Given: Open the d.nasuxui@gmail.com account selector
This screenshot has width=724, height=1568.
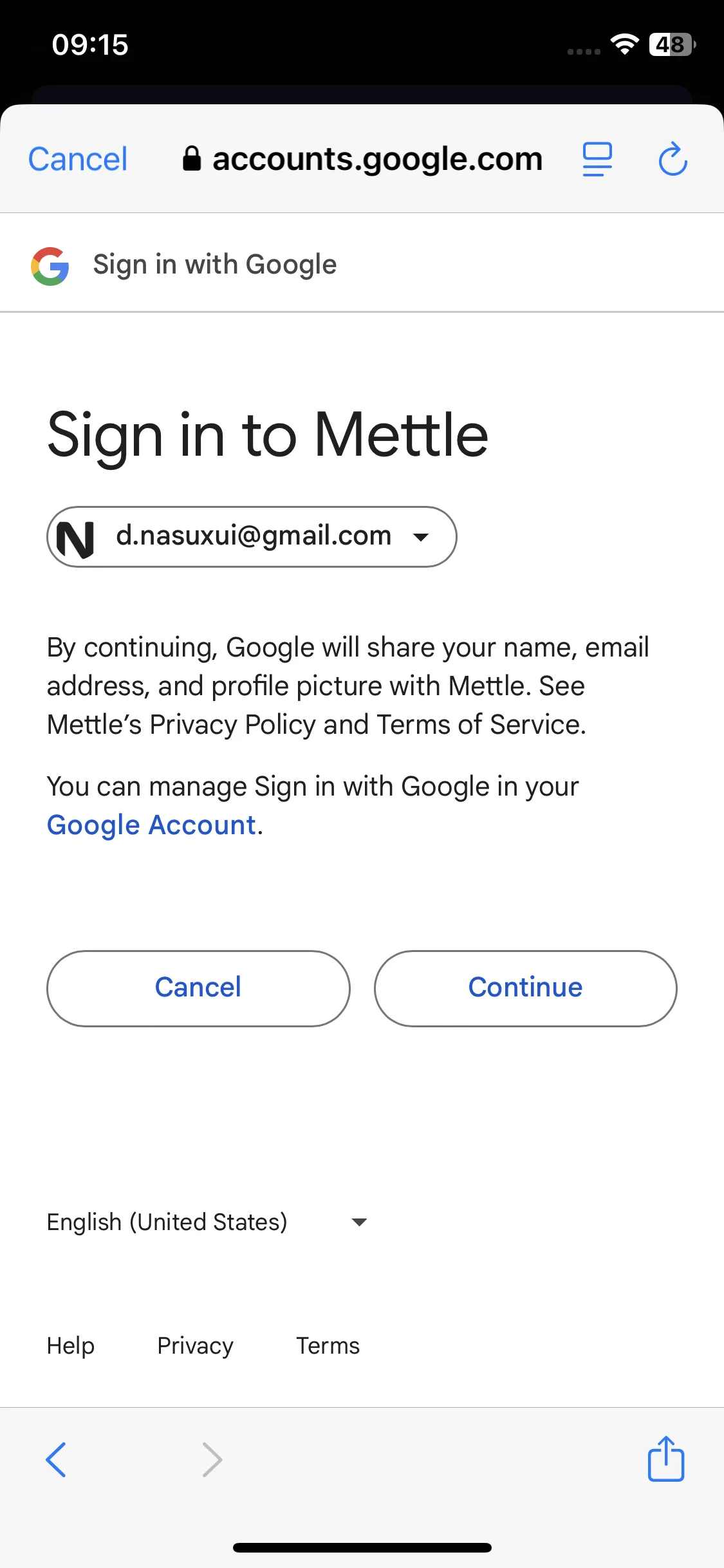Looking at the screenshot, I should pyautogui.click(x=252, y=537).
